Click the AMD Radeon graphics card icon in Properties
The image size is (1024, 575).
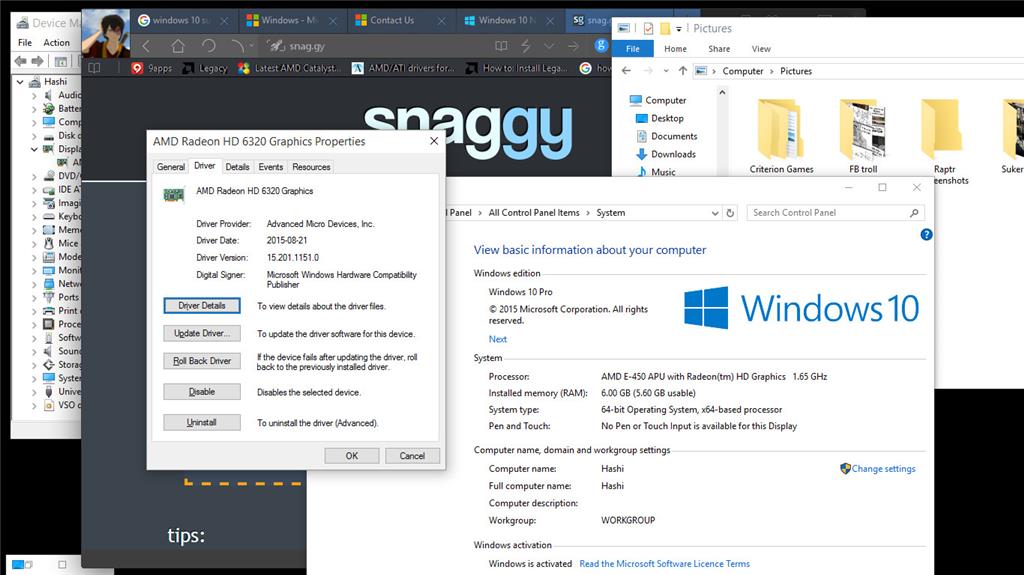(174, 195)
